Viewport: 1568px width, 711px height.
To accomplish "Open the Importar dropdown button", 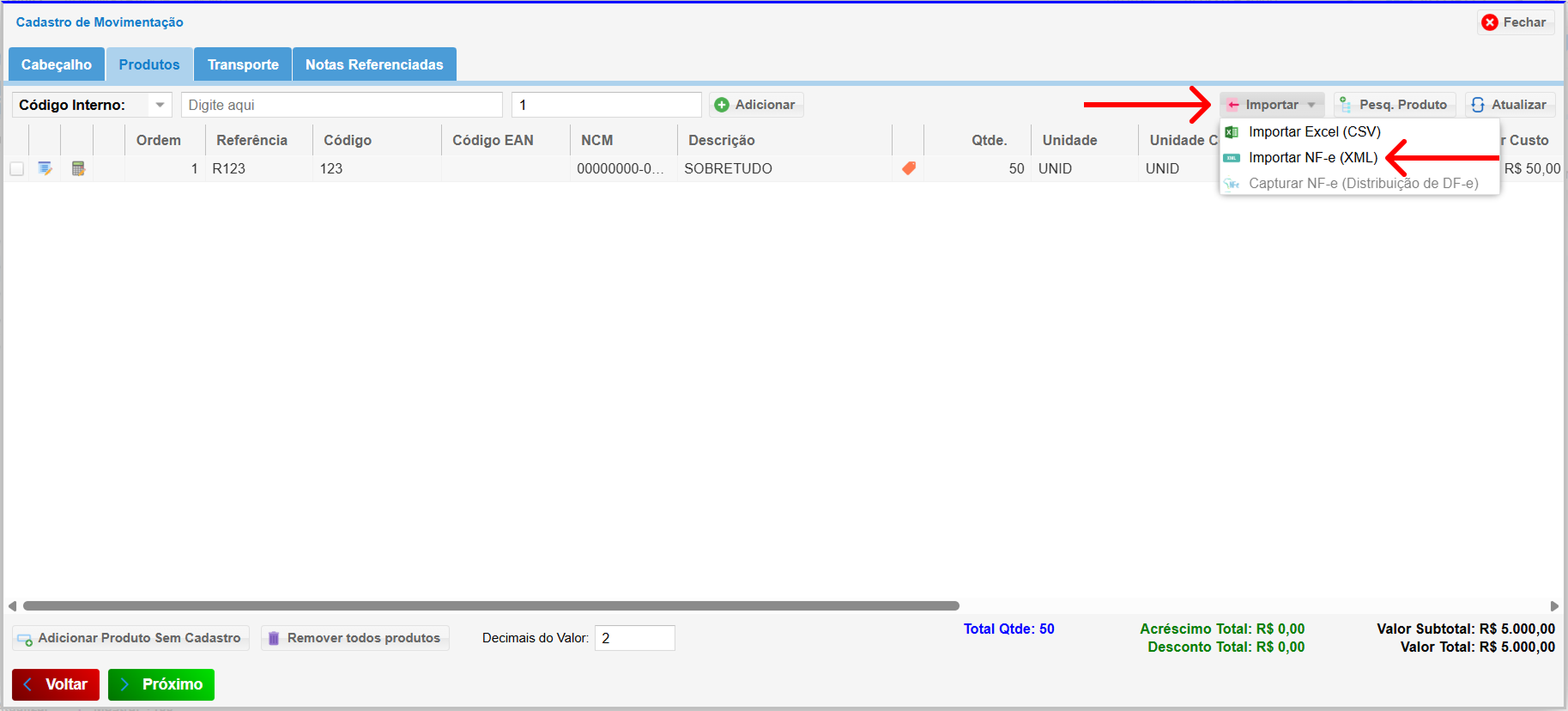I will (x=1272, y=105).
